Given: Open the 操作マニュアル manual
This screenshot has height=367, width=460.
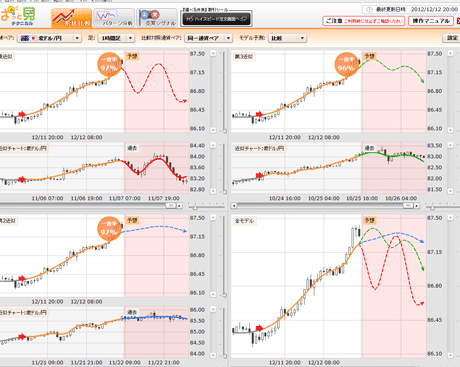Looking at the screenshot, I should tap(431, 21).
